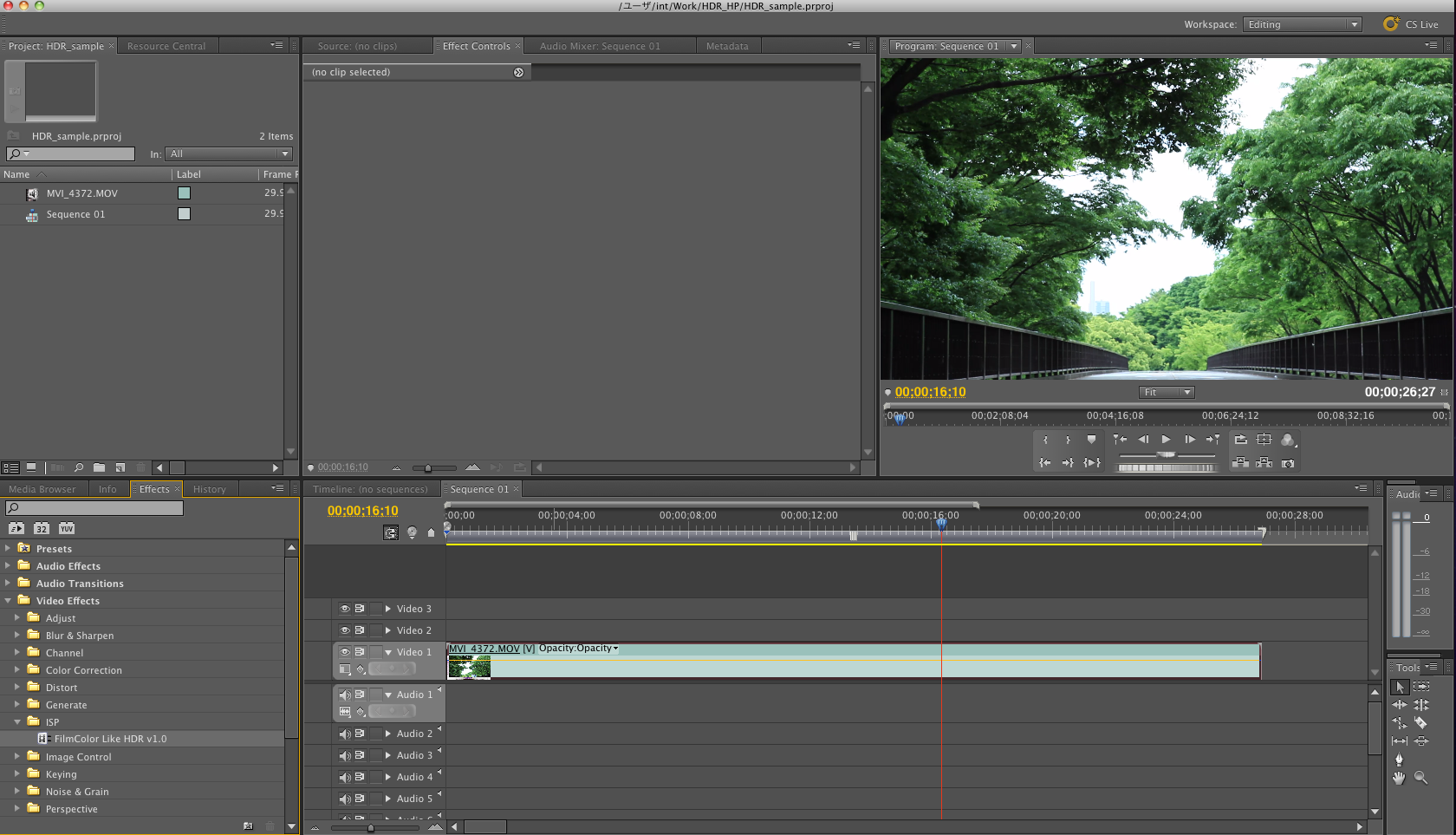Select the Slip tool
Screen dimensions: 1456x835
1399,740
